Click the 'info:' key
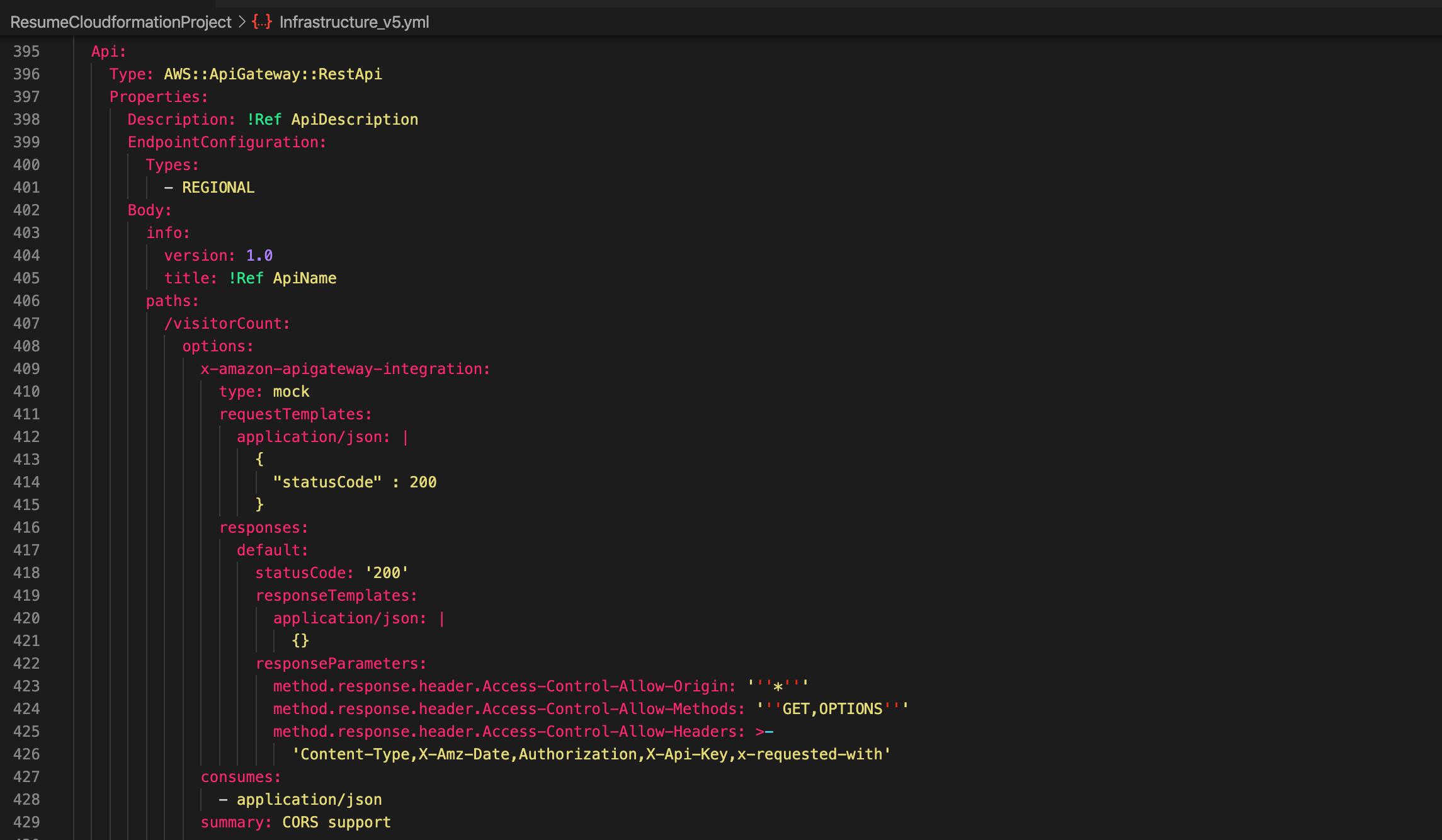The height and width of the screenshot is (840, 1442). (168, 233)
